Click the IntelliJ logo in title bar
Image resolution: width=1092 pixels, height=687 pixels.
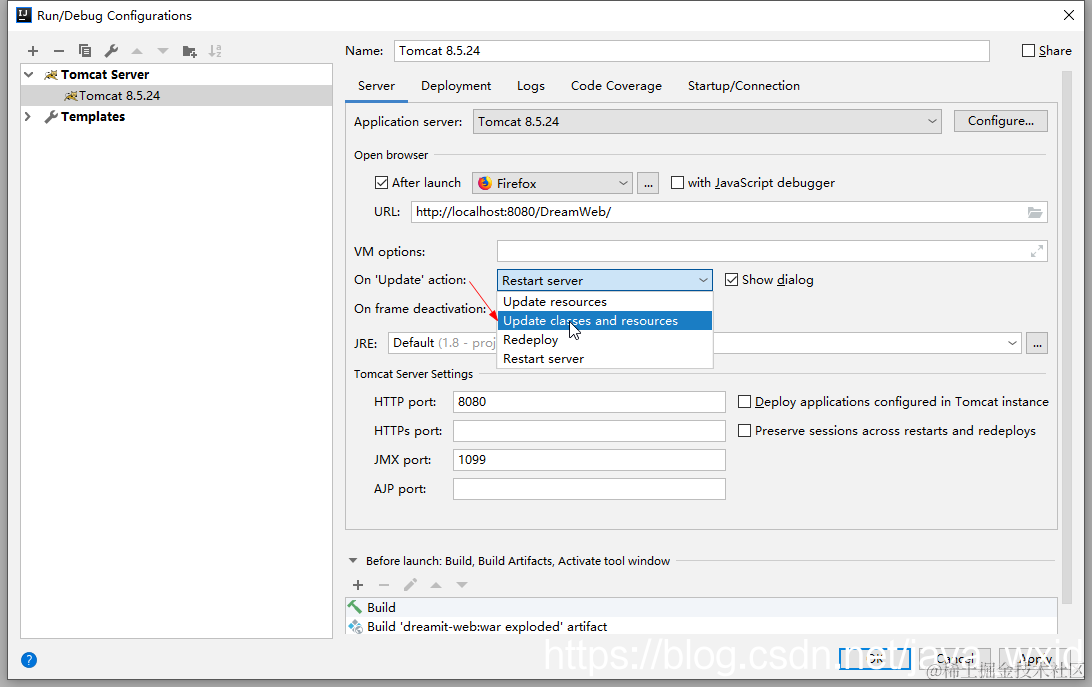pos(24,15)
